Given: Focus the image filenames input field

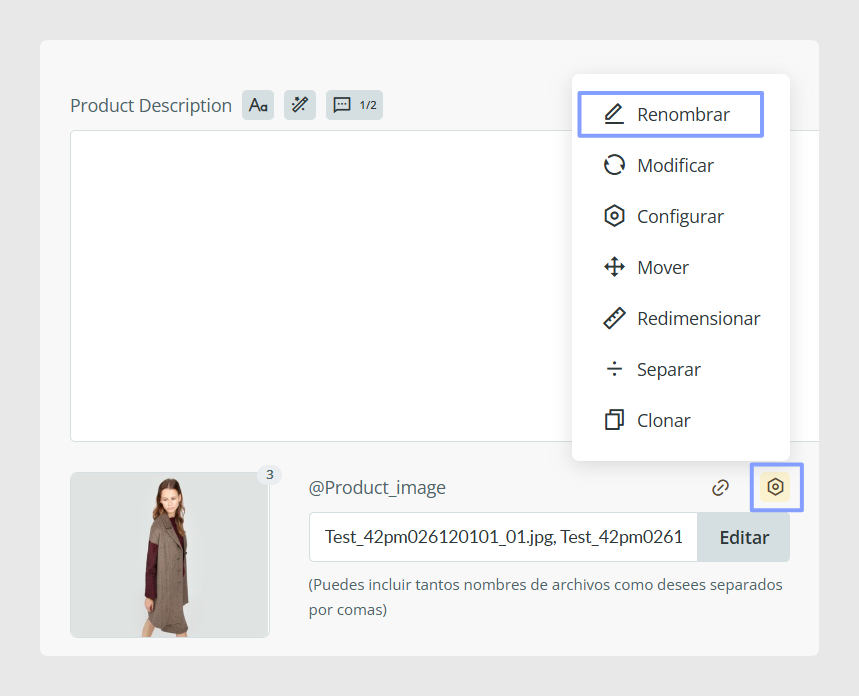Looking at the screenshot, I should tap(503, 537).
